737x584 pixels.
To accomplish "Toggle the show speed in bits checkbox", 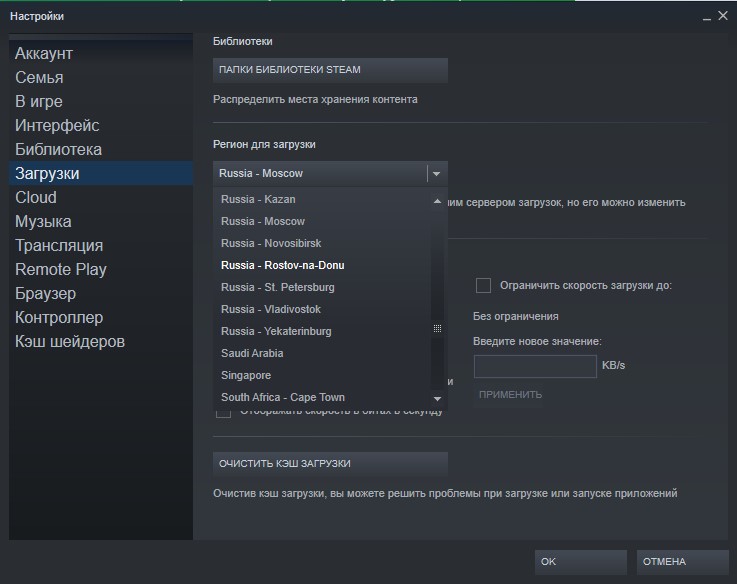I will point(223,413).
